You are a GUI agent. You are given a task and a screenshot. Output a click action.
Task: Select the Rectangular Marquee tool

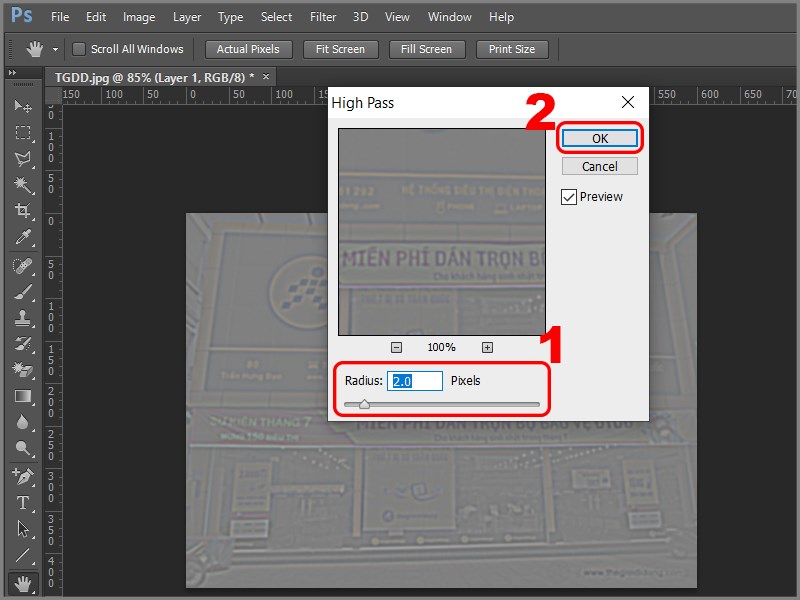pos(22,132)
